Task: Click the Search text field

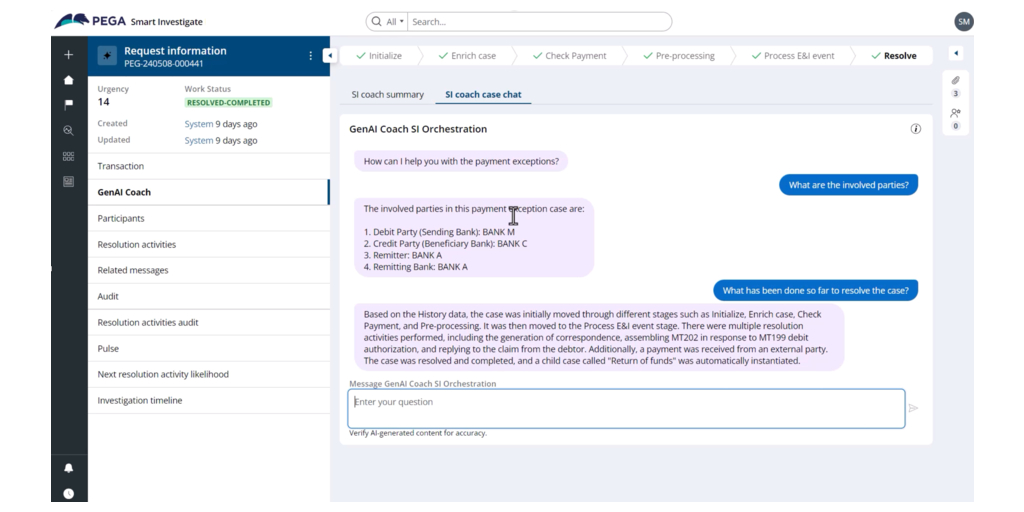Action: point(539,22)
